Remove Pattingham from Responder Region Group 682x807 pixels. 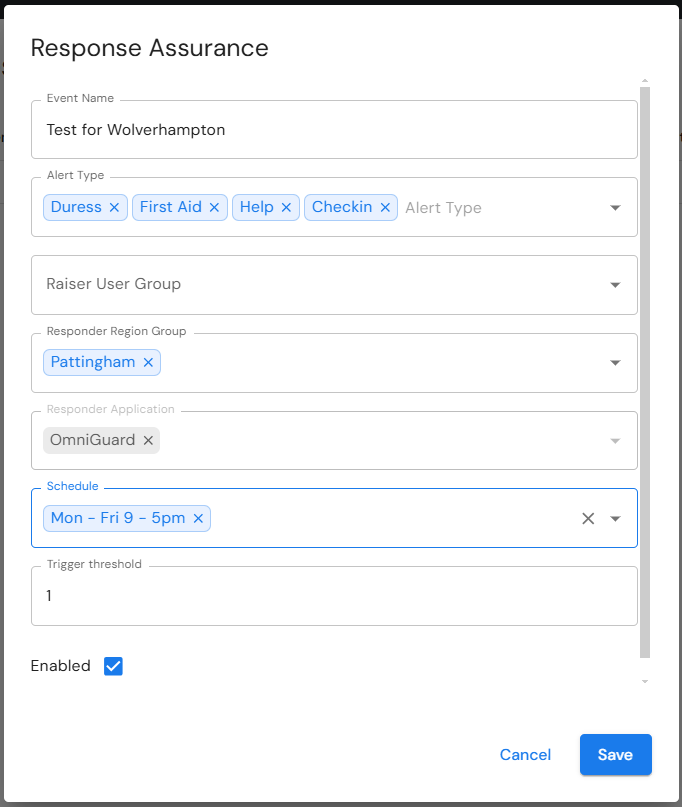[x=148, y=362]
